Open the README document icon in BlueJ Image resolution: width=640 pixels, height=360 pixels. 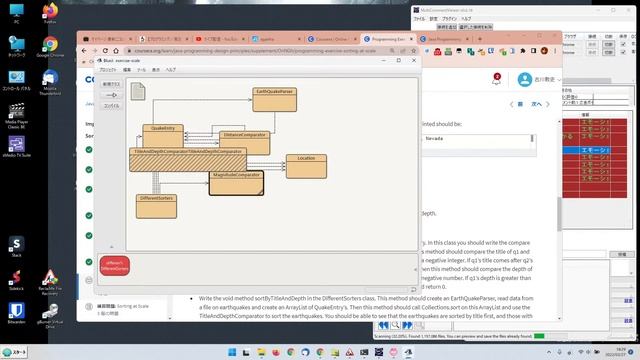coord(138,91)
